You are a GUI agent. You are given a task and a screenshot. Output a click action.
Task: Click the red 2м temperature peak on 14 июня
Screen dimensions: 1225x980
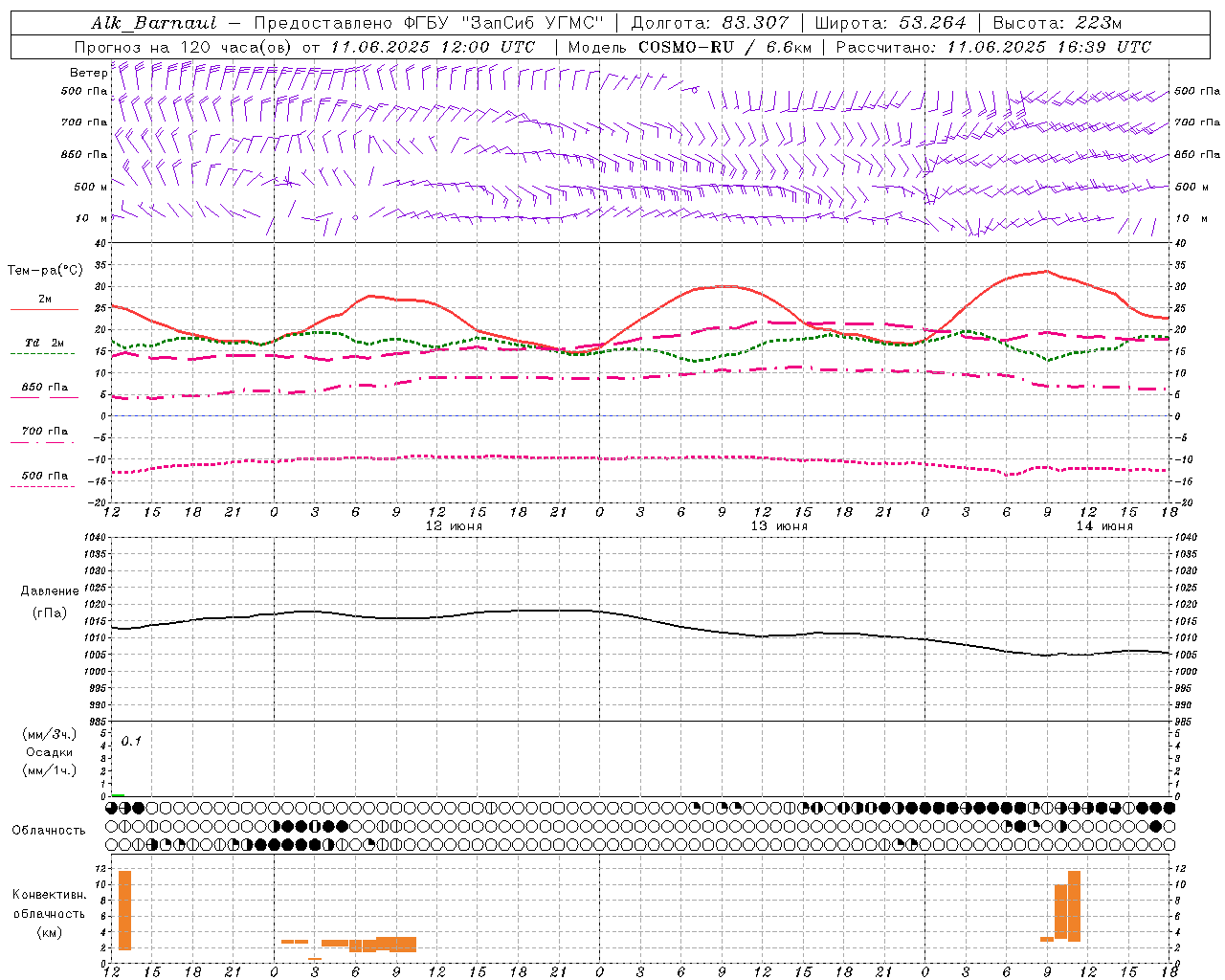(x=1047, y=272)
